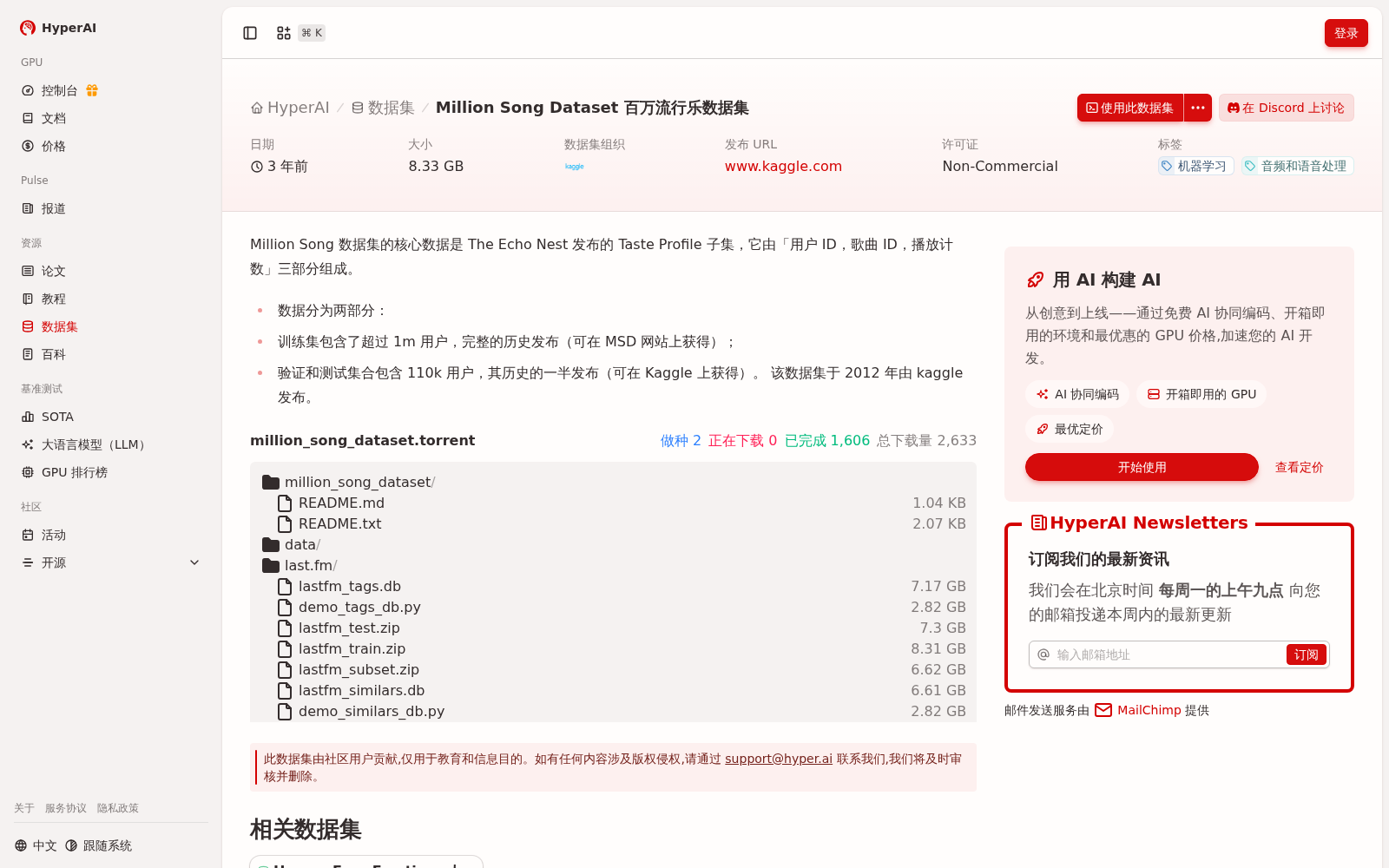Toggle the sidebar panel icon
1389x868 pixels.
point(250,33)
